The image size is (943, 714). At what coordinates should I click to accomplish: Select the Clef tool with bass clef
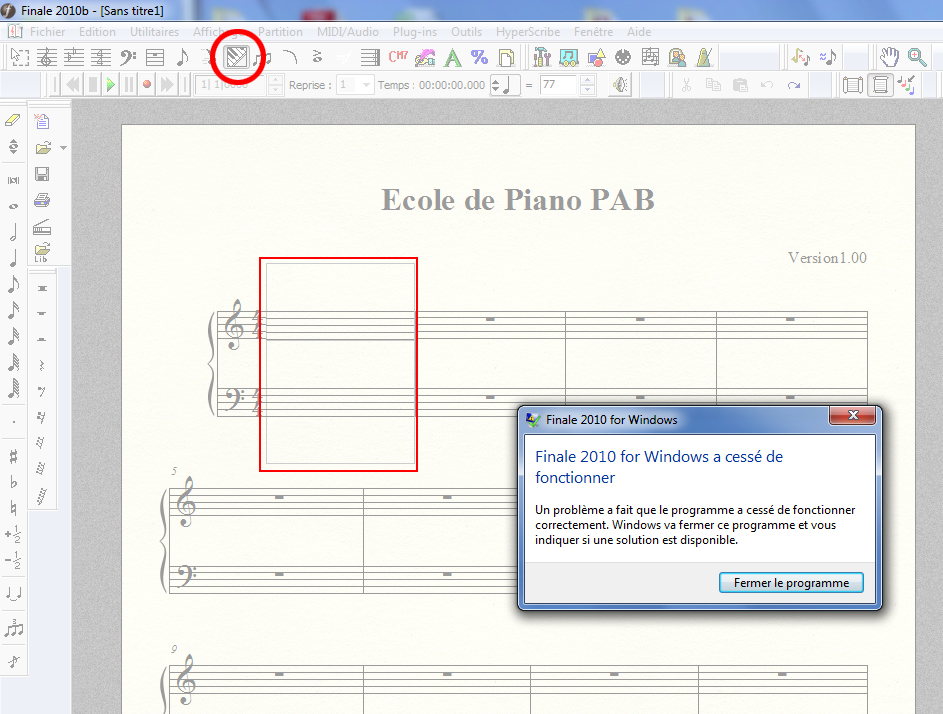(128, 58)
